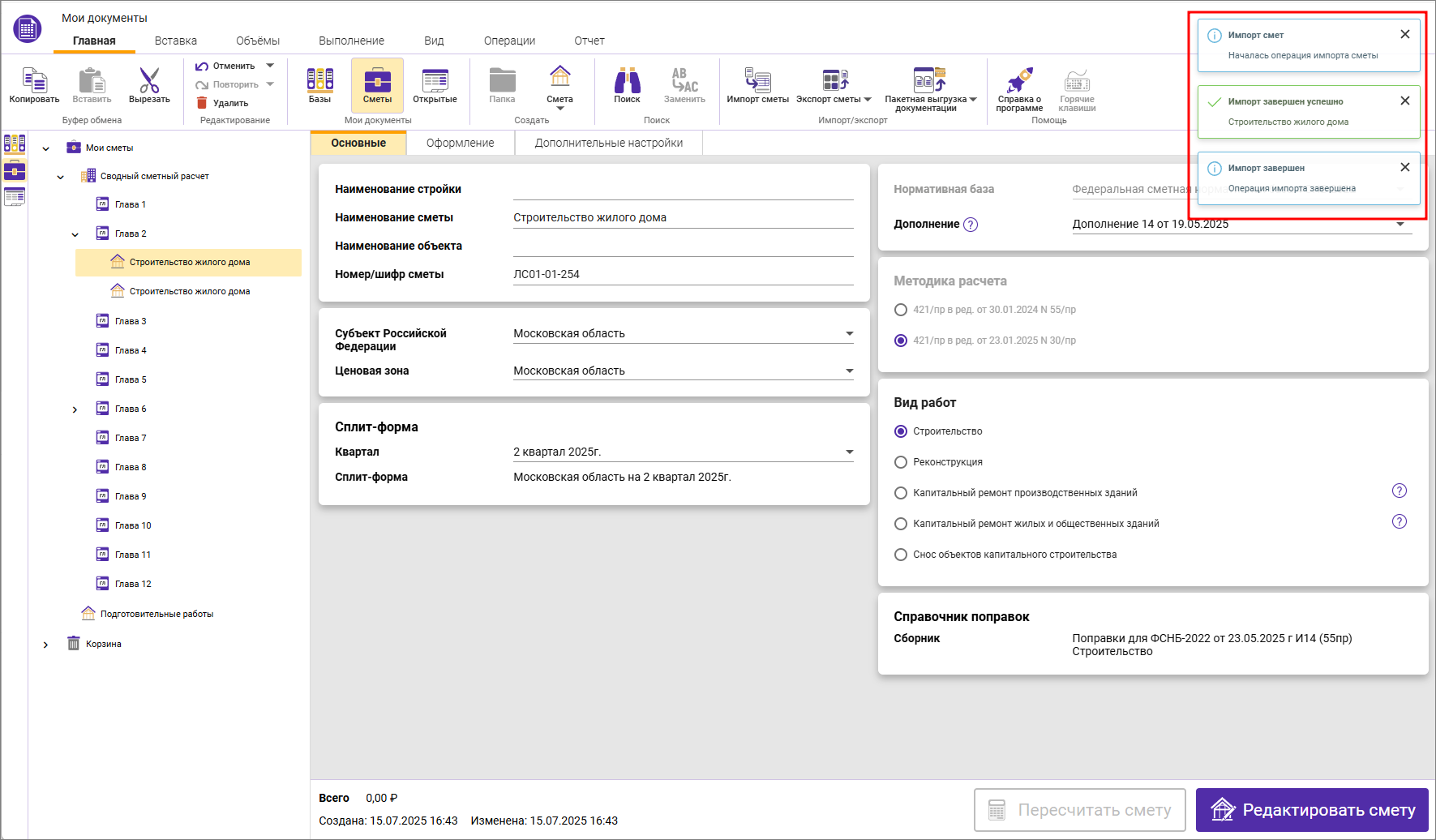This screenshot has width=1436, height=840.
Task: Click Отменить undo arrow icon
Action: click(x=202, y=66)
